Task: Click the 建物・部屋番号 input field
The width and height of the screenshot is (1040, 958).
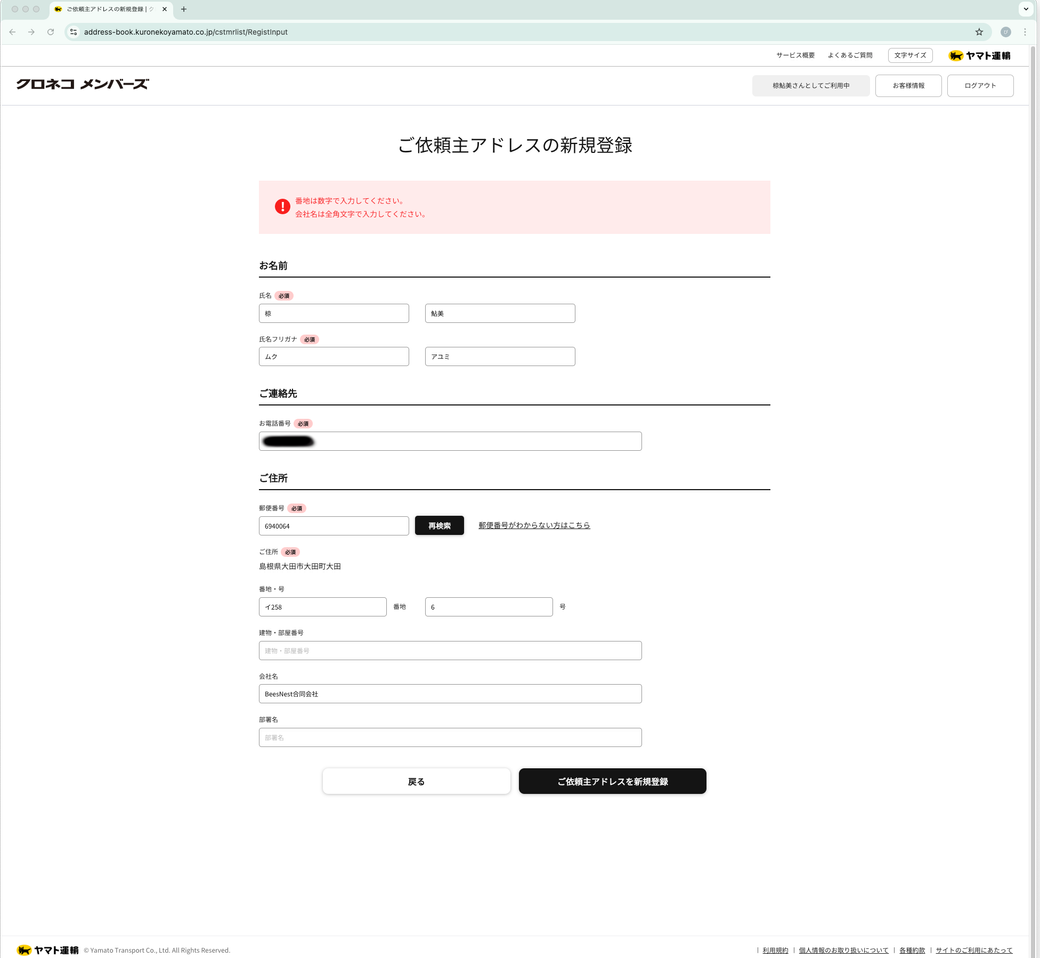Action: (450, 651)
